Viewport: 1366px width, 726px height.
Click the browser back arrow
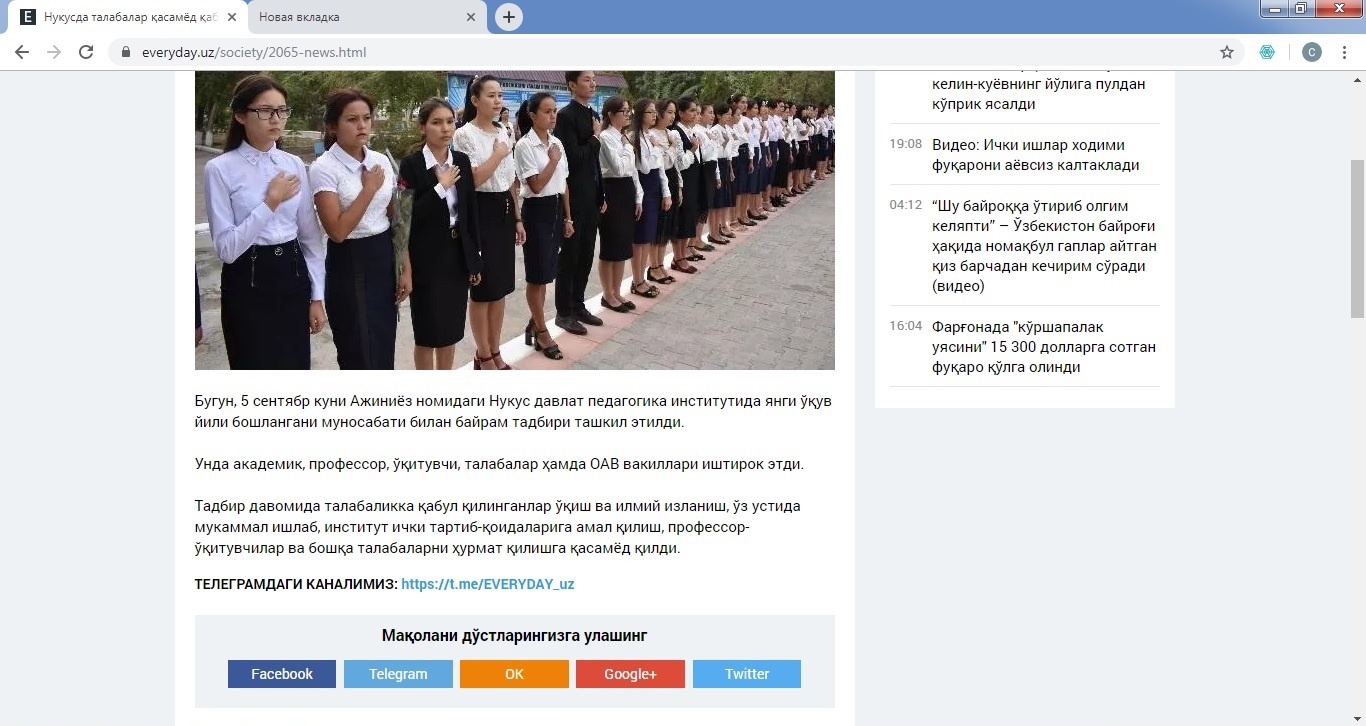(22, 52)
